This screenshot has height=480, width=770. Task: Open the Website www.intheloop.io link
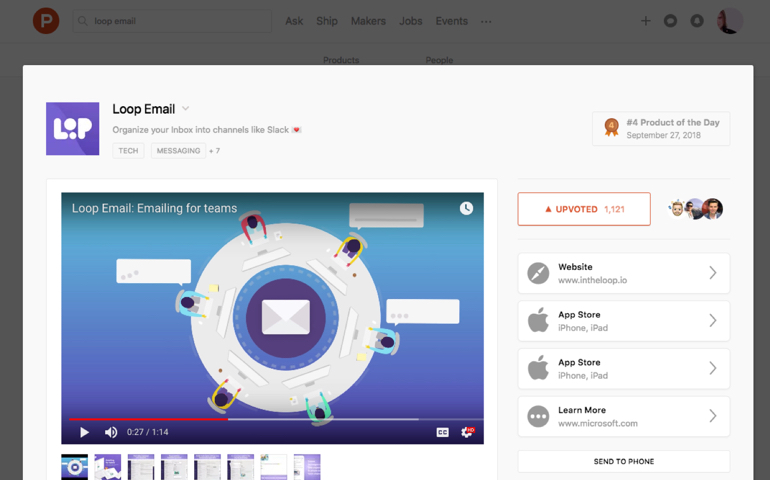pyautogui.click(x=624, y=273)
